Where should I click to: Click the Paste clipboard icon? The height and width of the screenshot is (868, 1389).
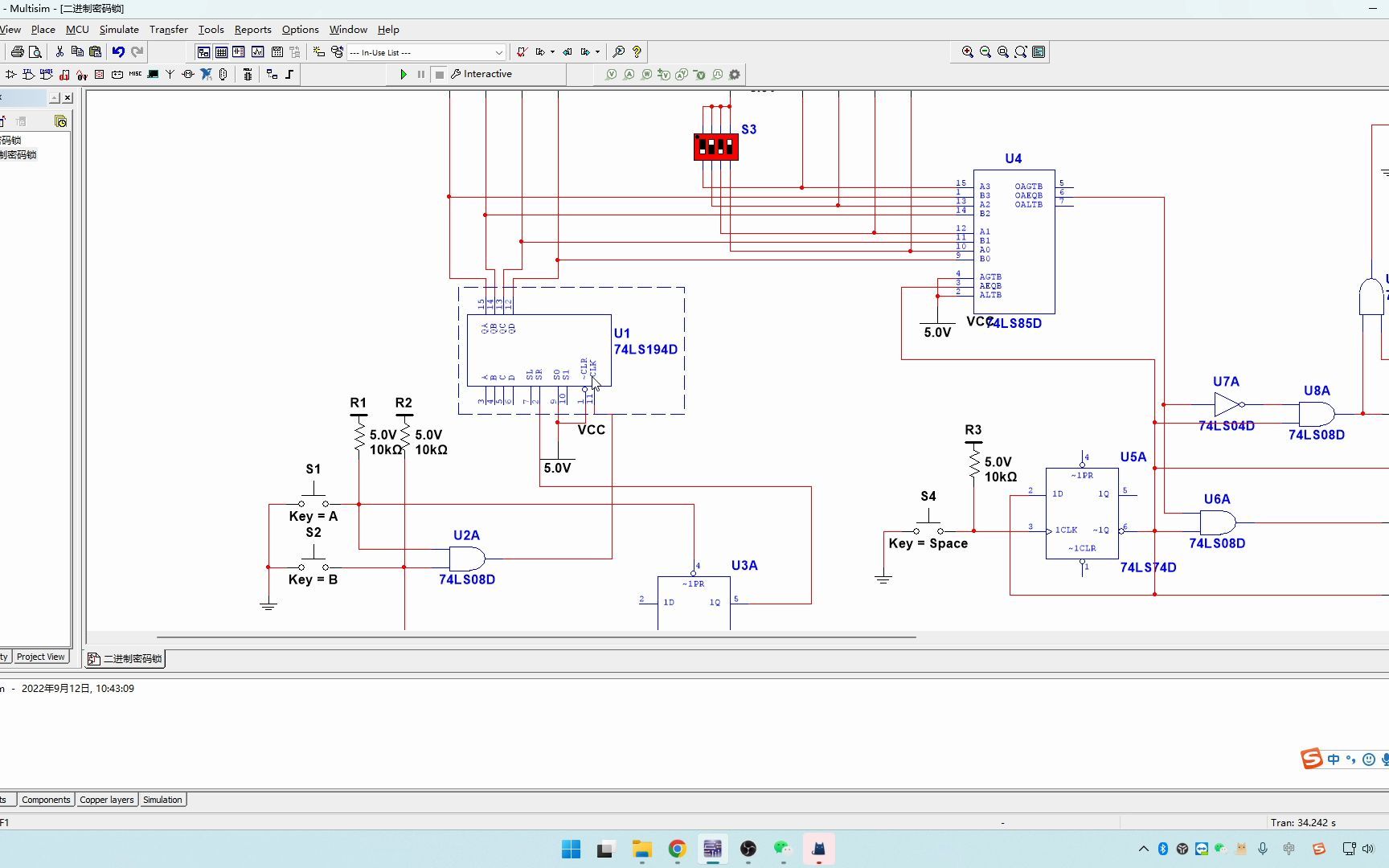[95, 51]
